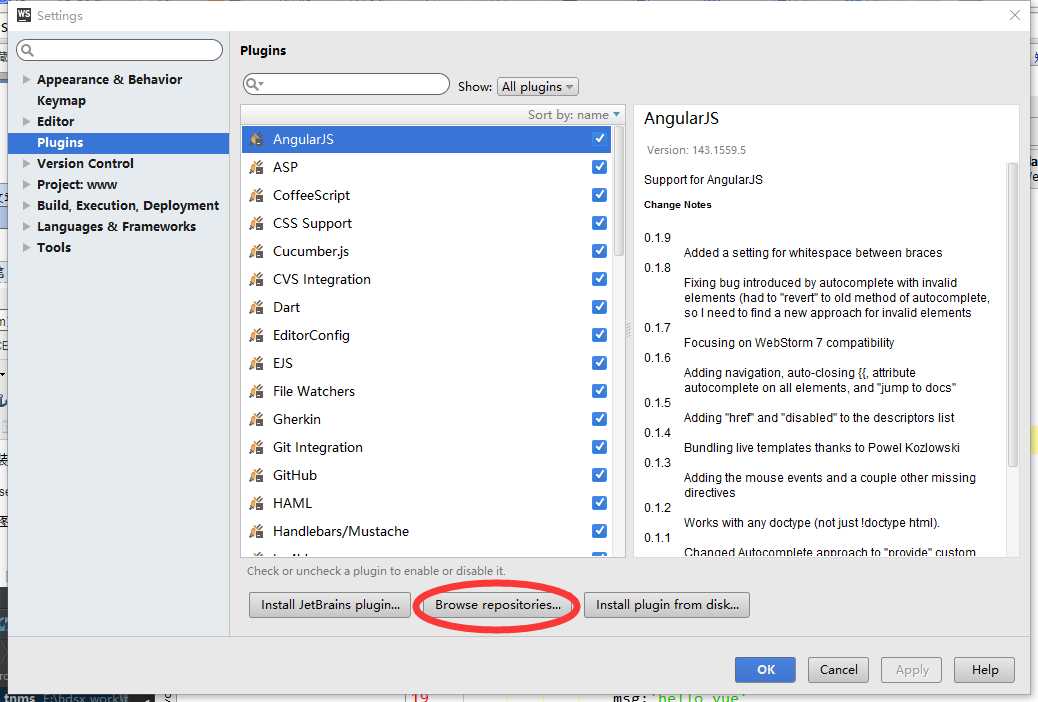Uncheck the ASP plugin
Viewport: 1038px width, 702px height.
pos(599,167)
